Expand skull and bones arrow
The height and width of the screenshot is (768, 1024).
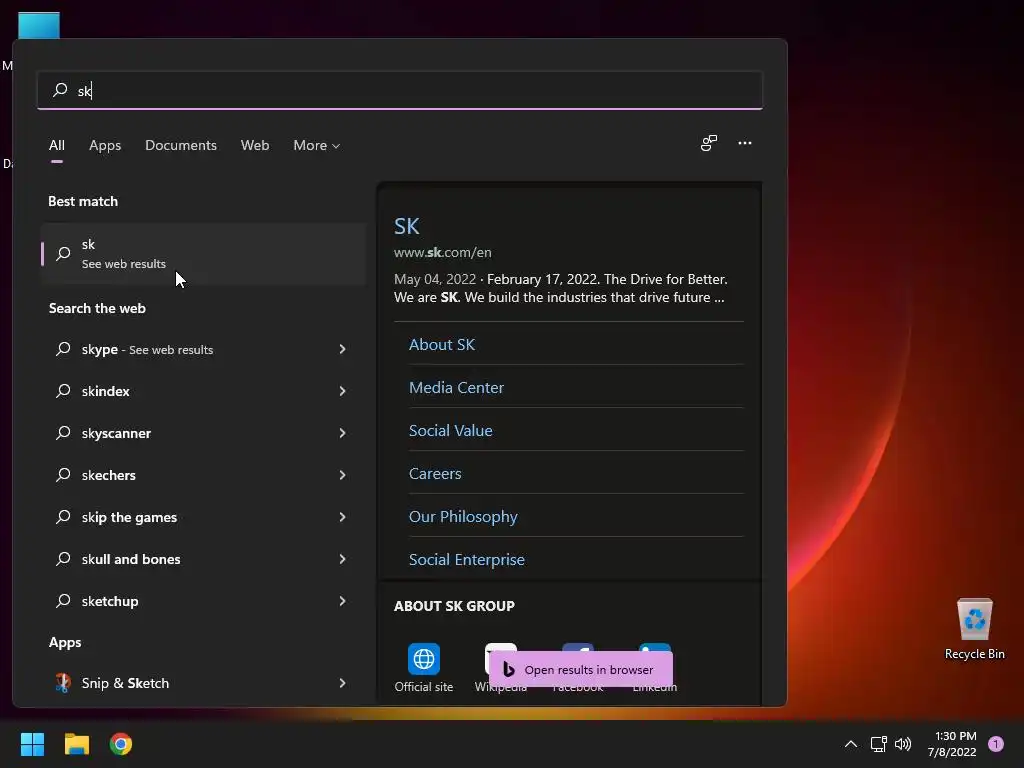coord(342,559)
